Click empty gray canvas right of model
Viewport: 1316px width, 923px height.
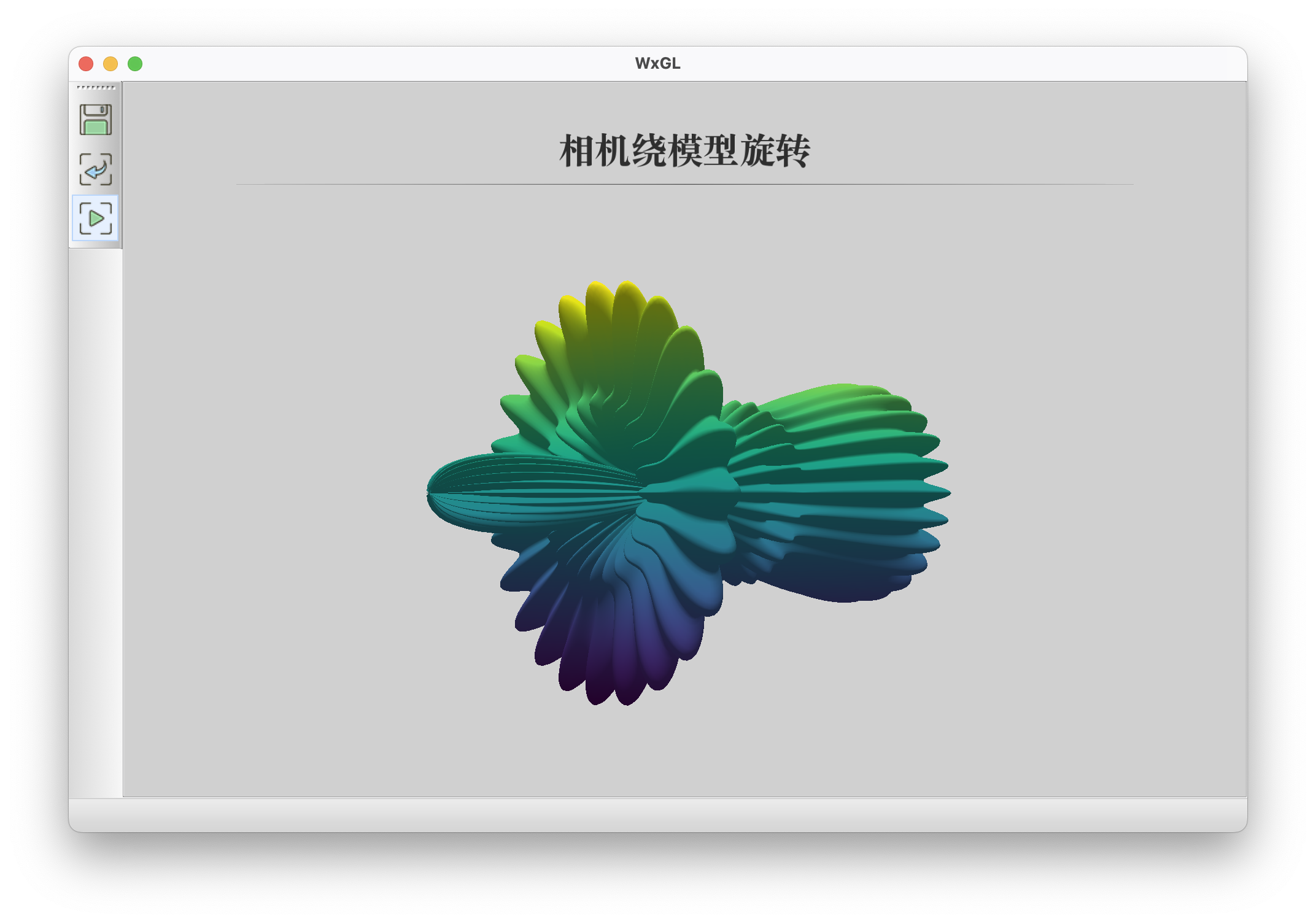tap(1105, 491)
